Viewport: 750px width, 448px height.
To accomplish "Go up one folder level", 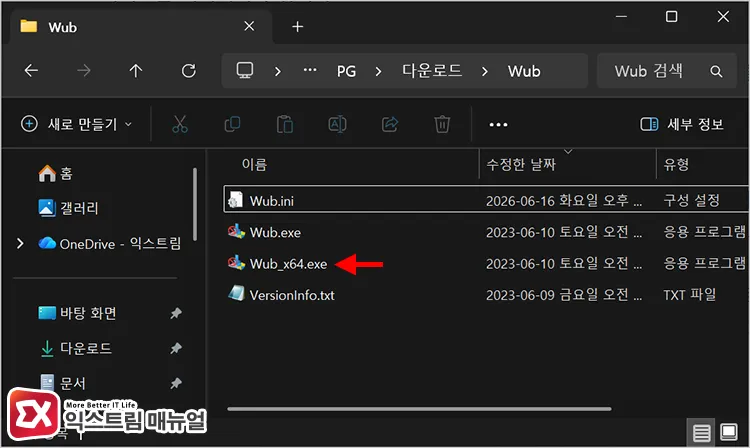I will click(136, 71).
